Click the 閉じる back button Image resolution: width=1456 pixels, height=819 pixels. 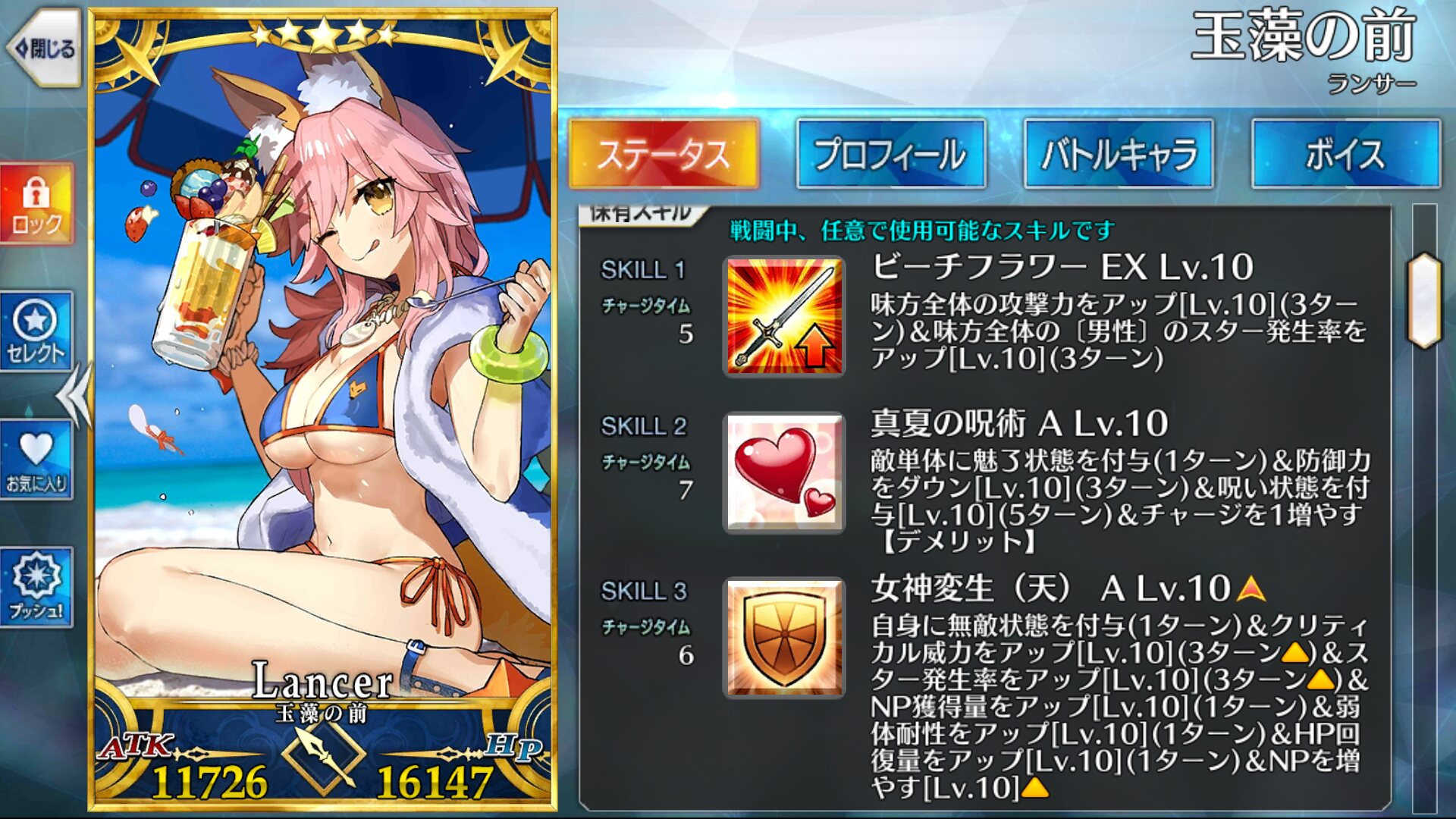pyautogui.click(x=44, y=49)
